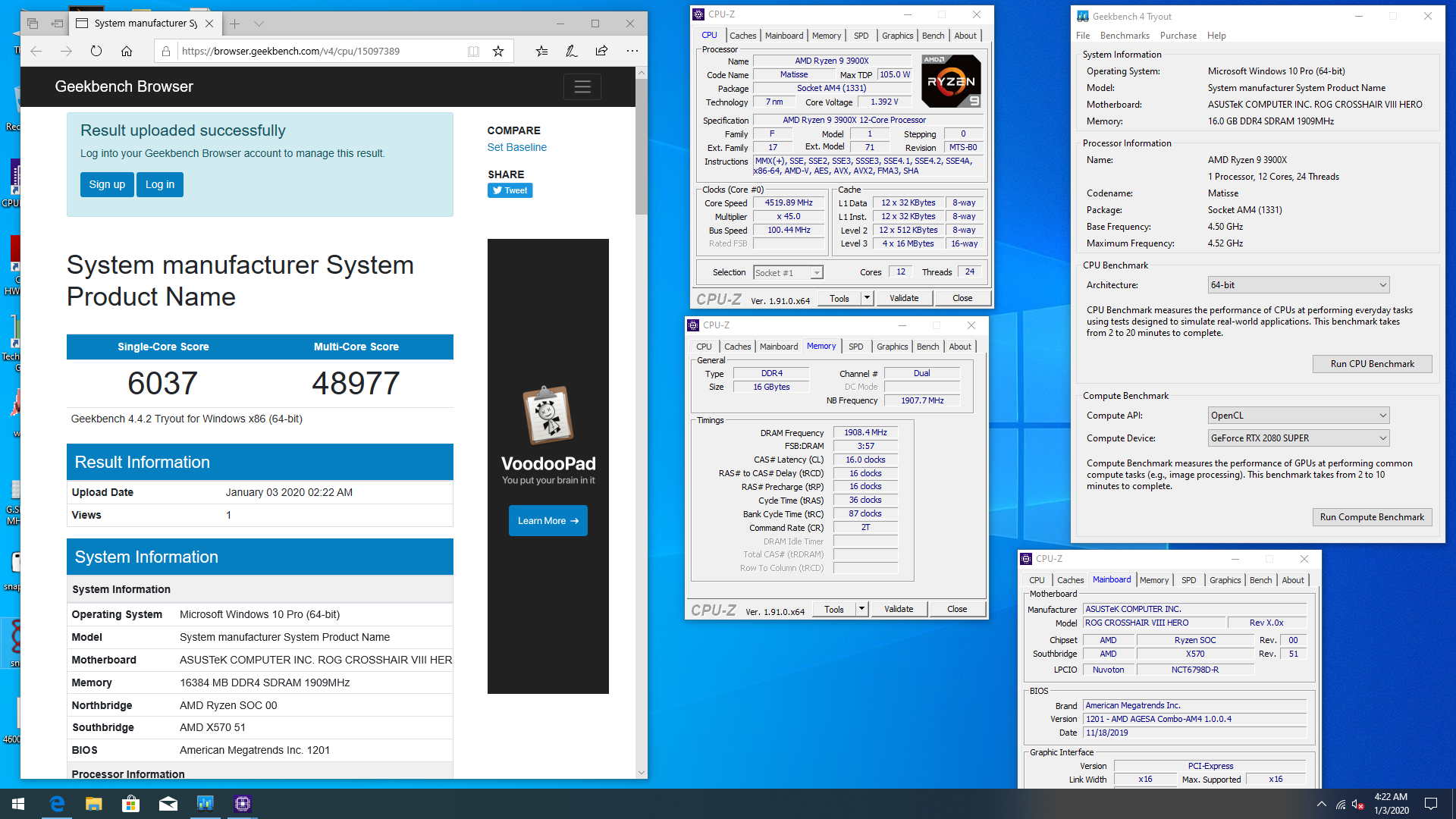This screenshot has width=1456, height=819.
Task: Open Caches tab in Mainboard CPU-Z window
Action: (x=1070, y=580)
